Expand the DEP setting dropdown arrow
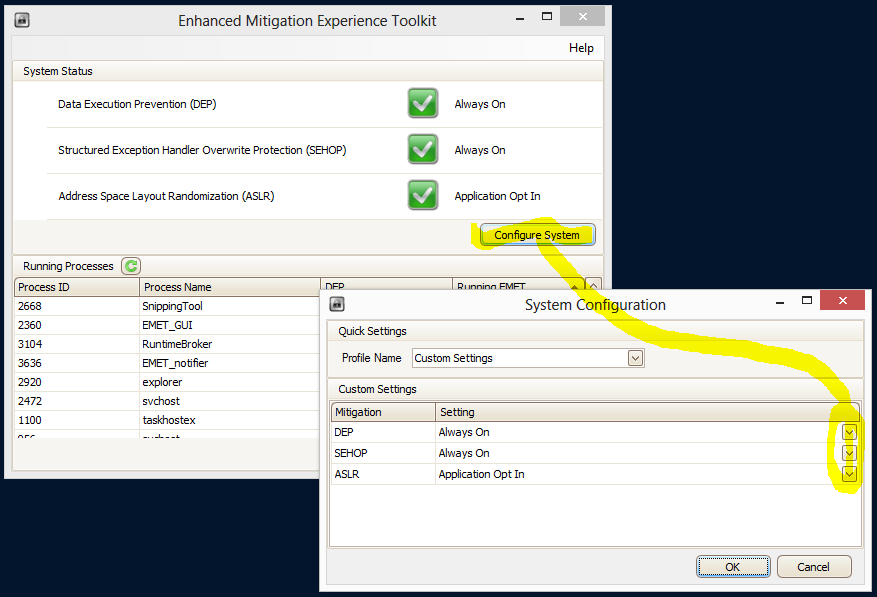 [x=849, y=432]
